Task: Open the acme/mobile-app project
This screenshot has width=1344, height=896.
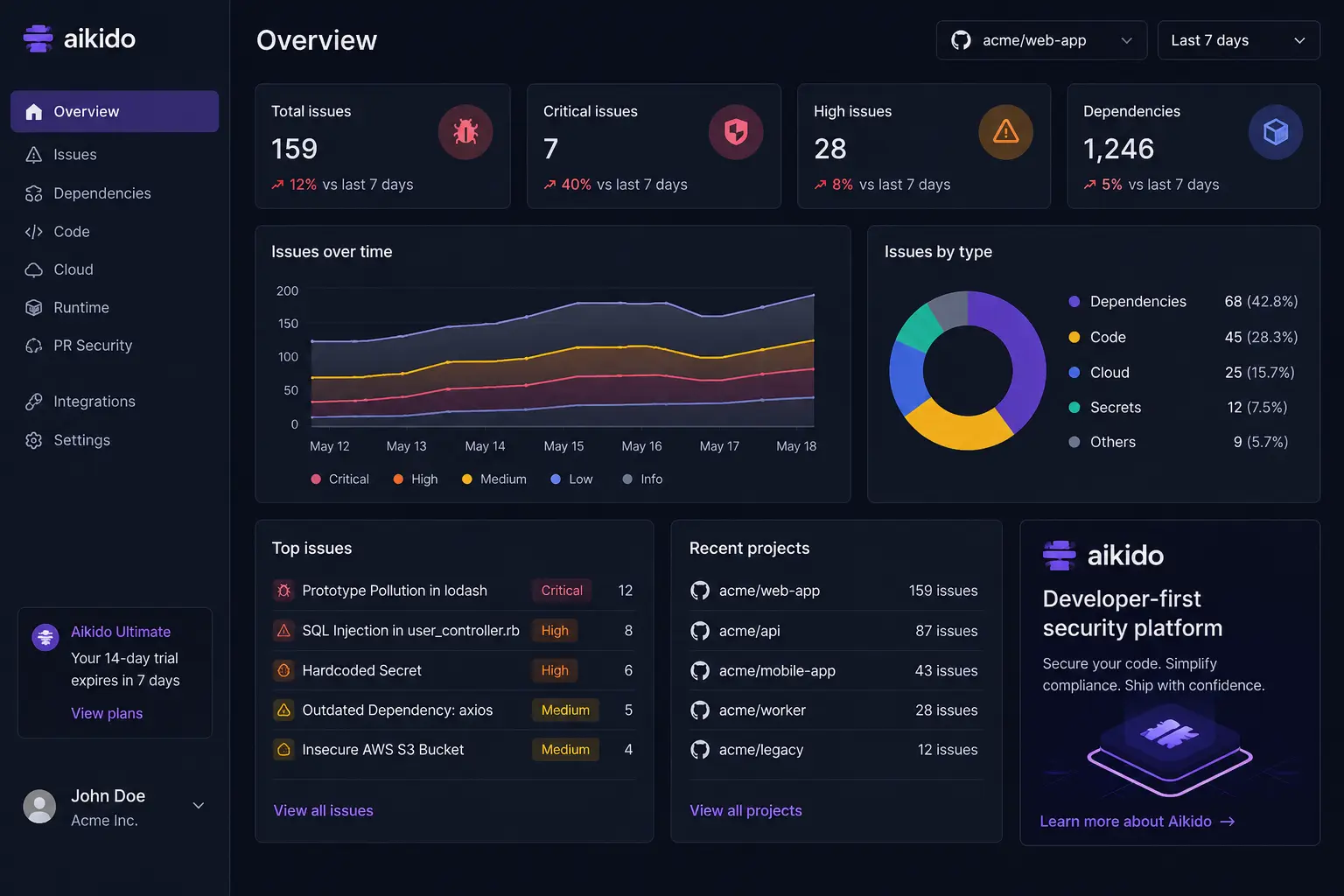Action: (x=836, y=671)
